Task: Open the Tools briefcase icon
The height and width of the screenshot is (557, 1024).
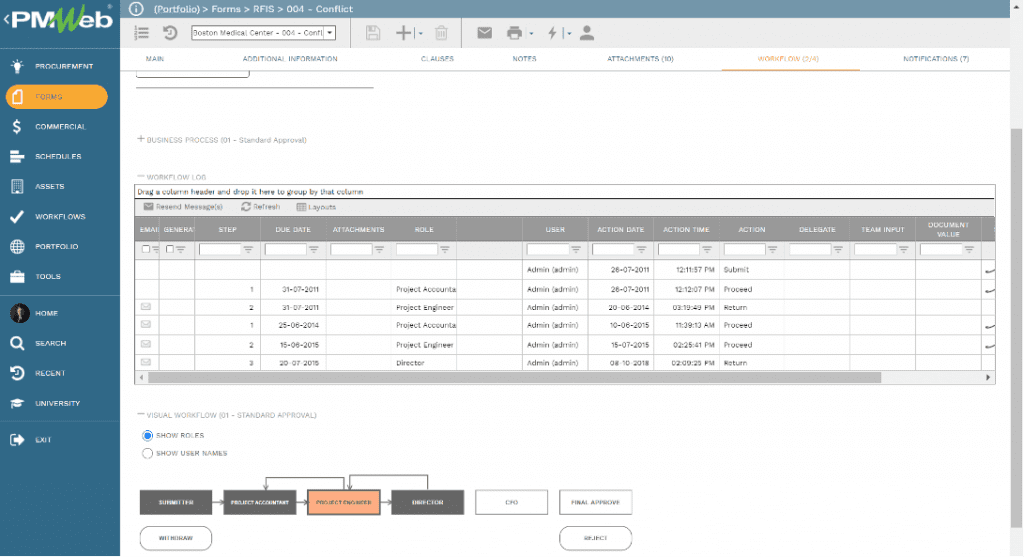Action: point(18,276)
